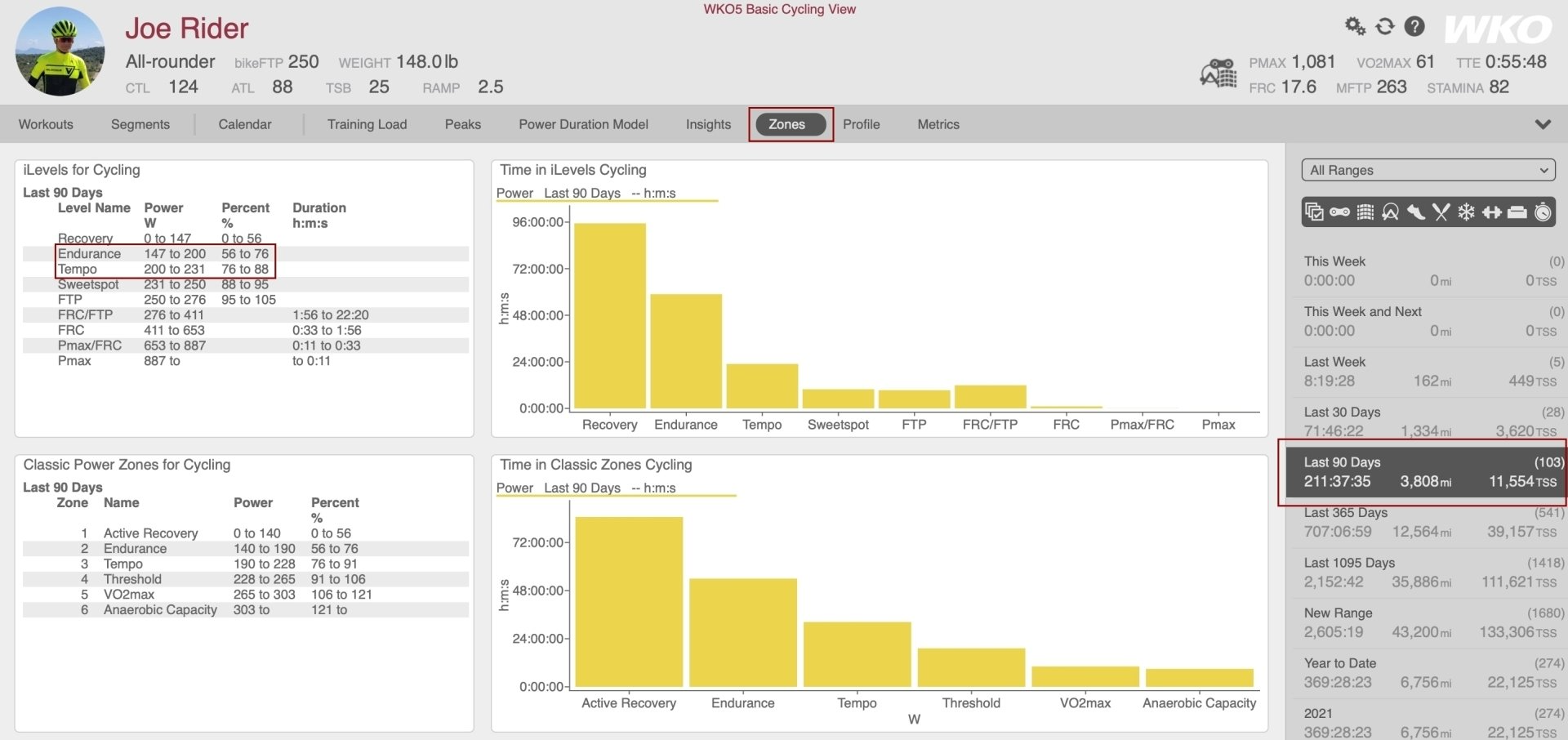The height and width of the screenshot is (740, 1568).
Task: Switch to the Training Load tab
Action: click(x=366, y=124)
